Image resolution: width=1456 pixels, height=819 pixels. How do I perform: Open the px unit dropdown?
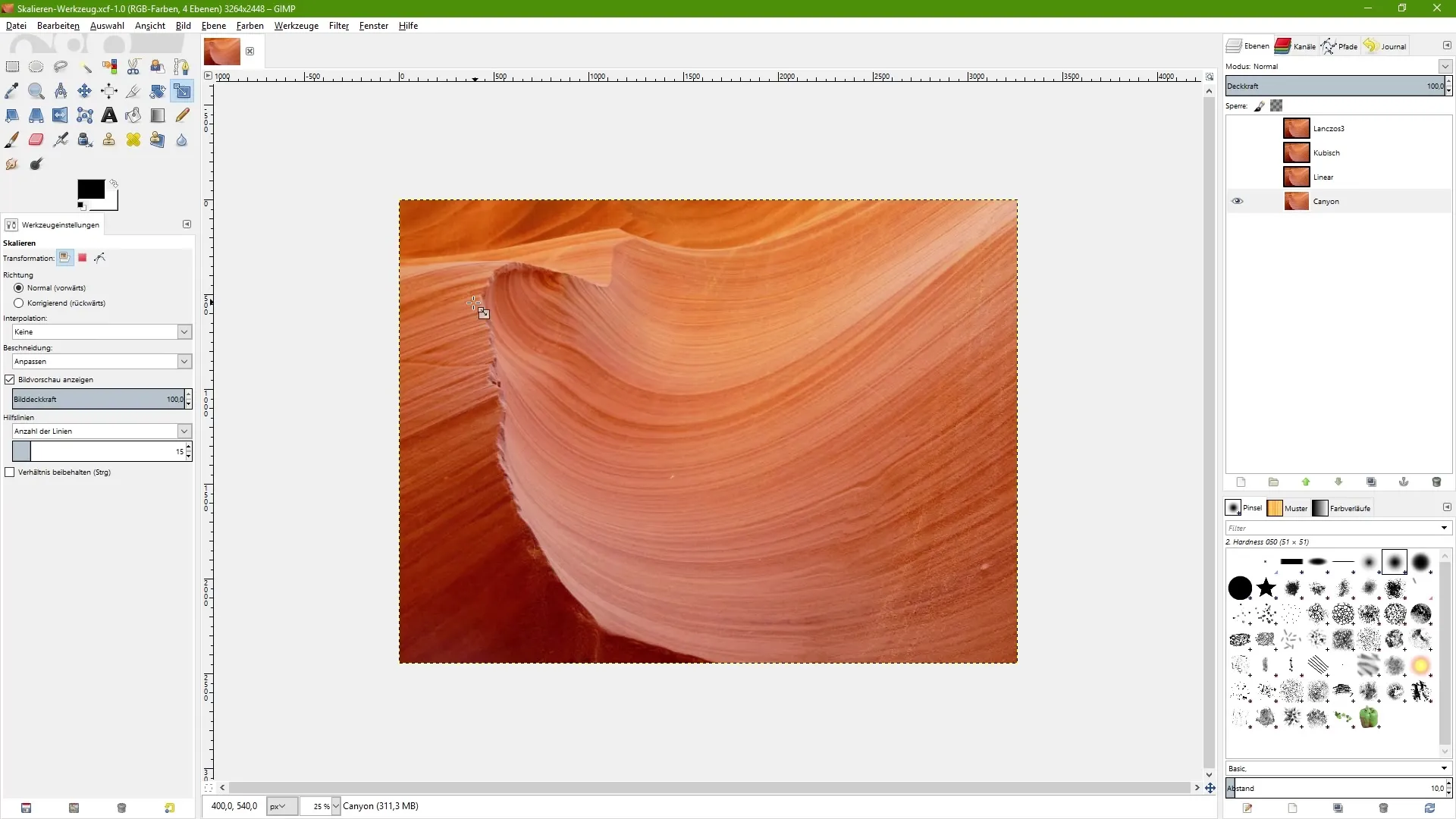[x=282, y=806]
